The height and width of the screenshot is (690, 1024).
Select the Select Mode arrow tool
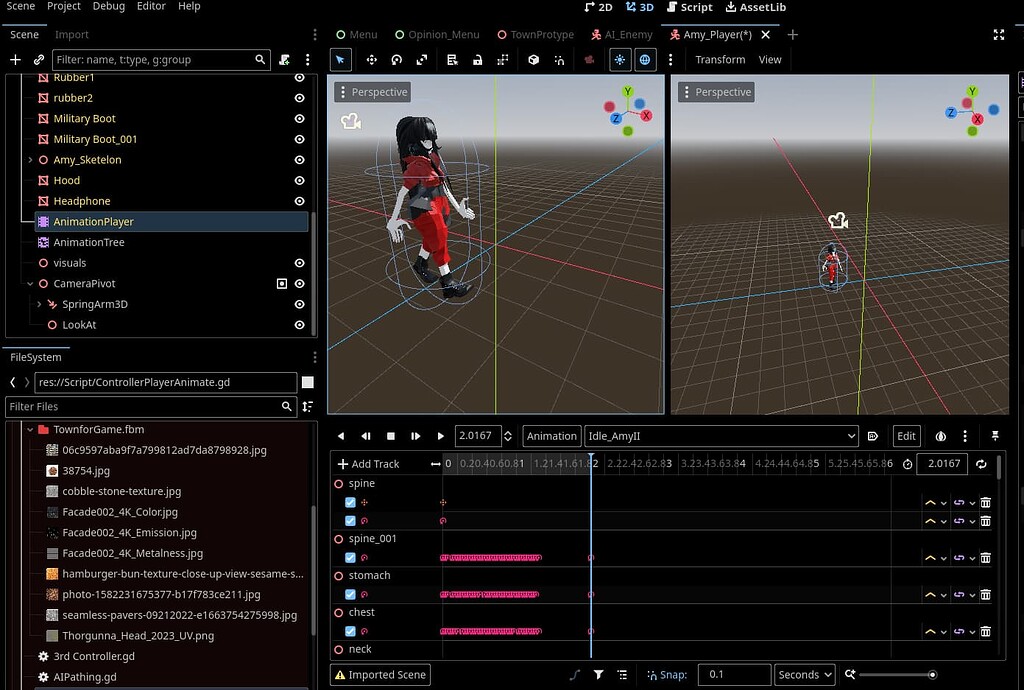340,59
